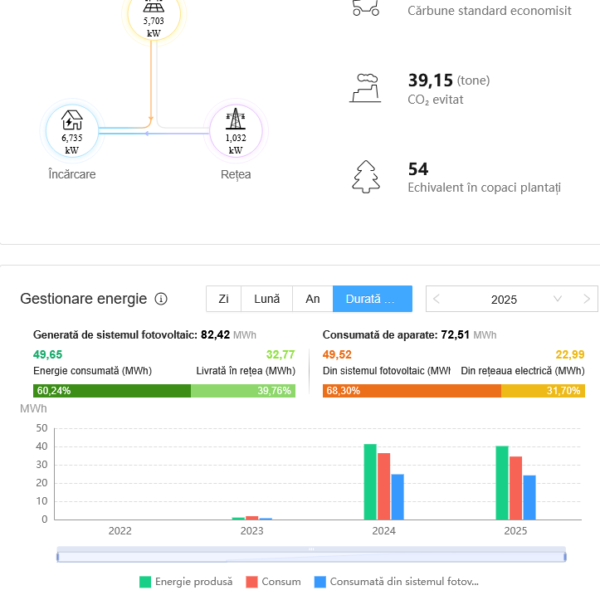Click the grid pylon icon (Rețea)
This screenshot has width=600, height=600.
pyautogui.click(x=236, y=130)
